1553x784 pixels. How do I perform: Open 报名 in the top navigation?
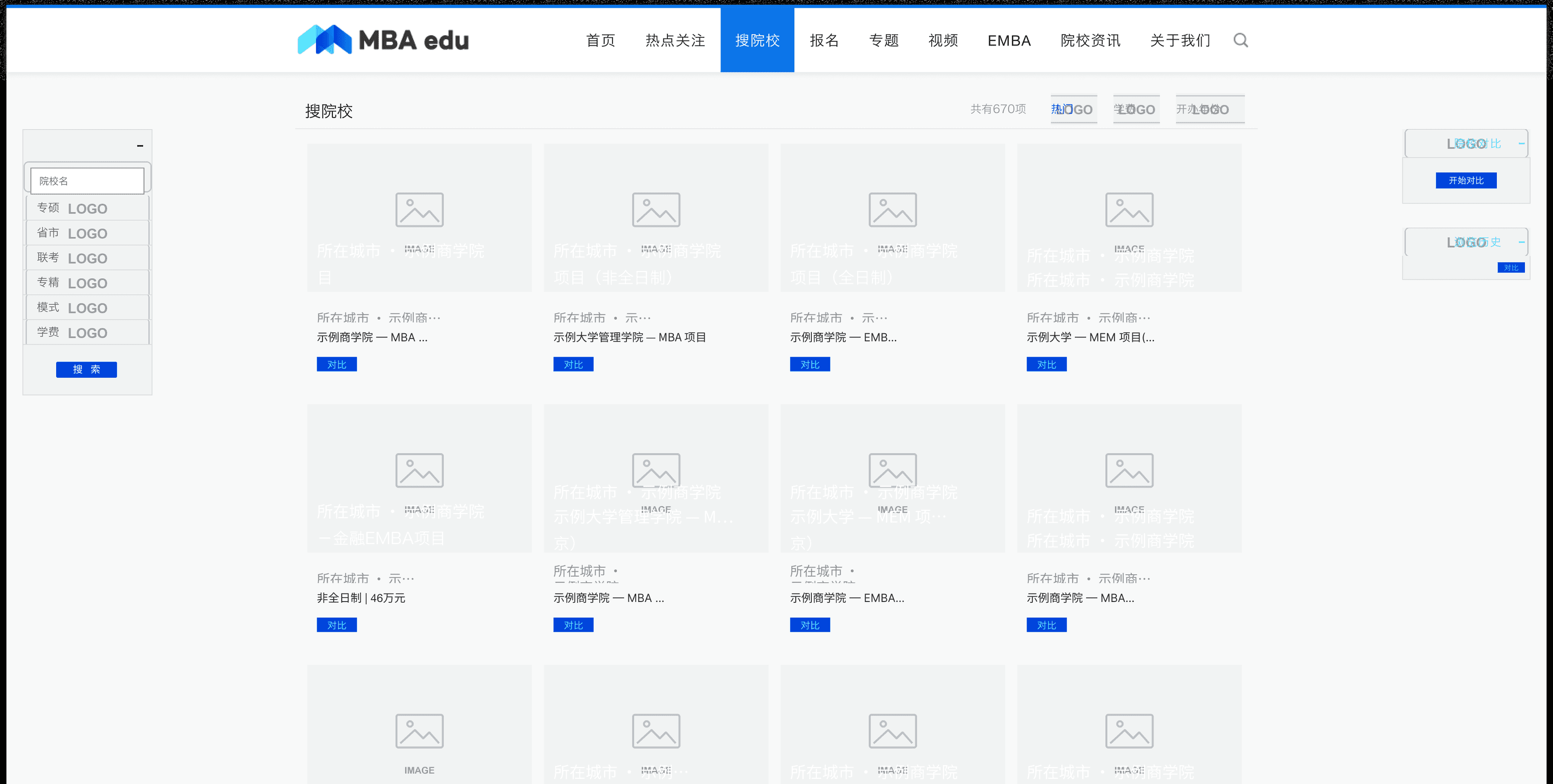824,40
